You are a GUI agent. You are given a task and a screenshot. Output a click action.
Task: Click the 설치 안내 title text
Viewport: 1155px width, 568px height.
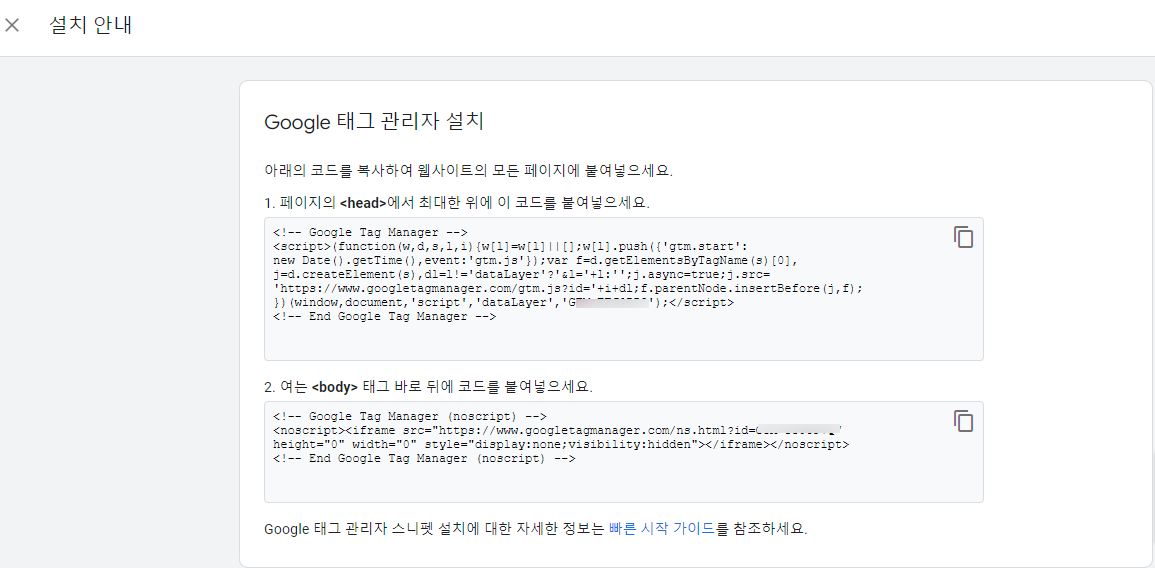point(91,25)
